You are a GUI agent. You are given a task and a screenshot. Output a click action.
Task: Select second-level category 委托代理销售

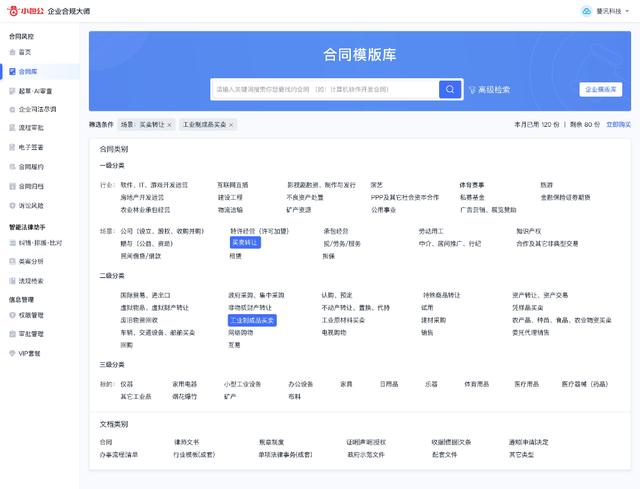coord(531,333)
